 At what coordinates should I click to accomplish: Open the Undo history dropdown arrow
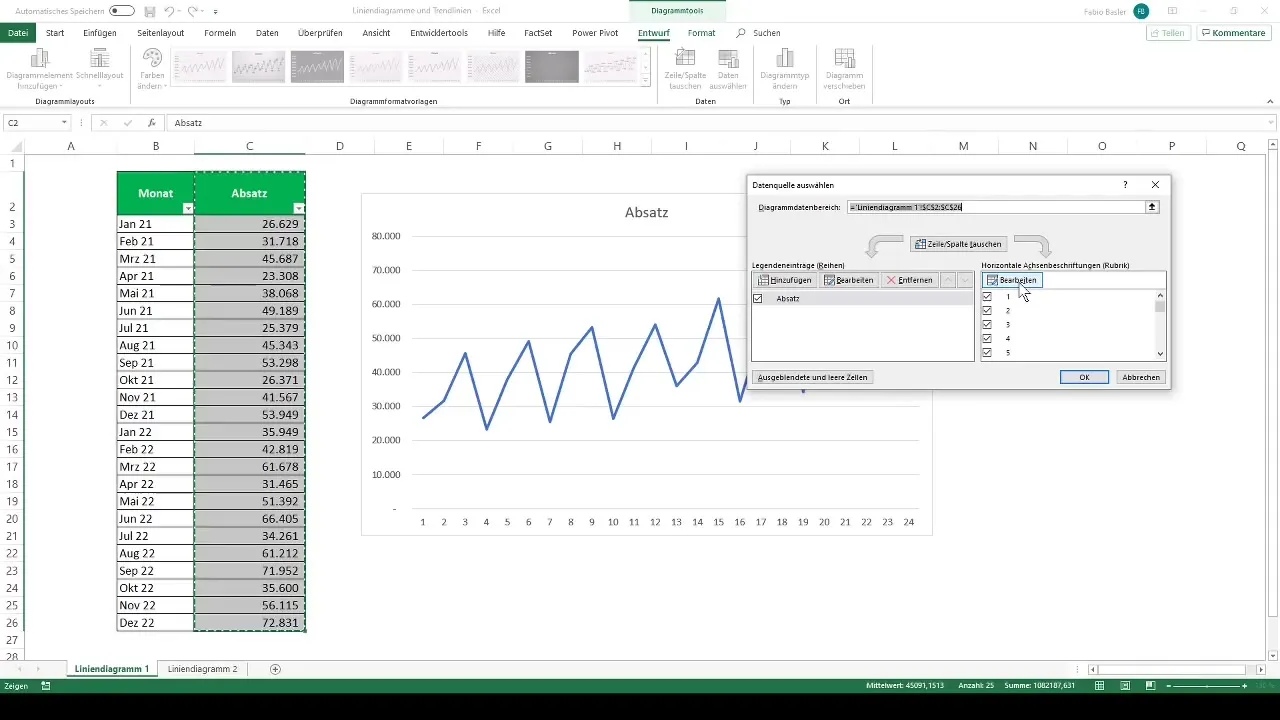(179, 11)
